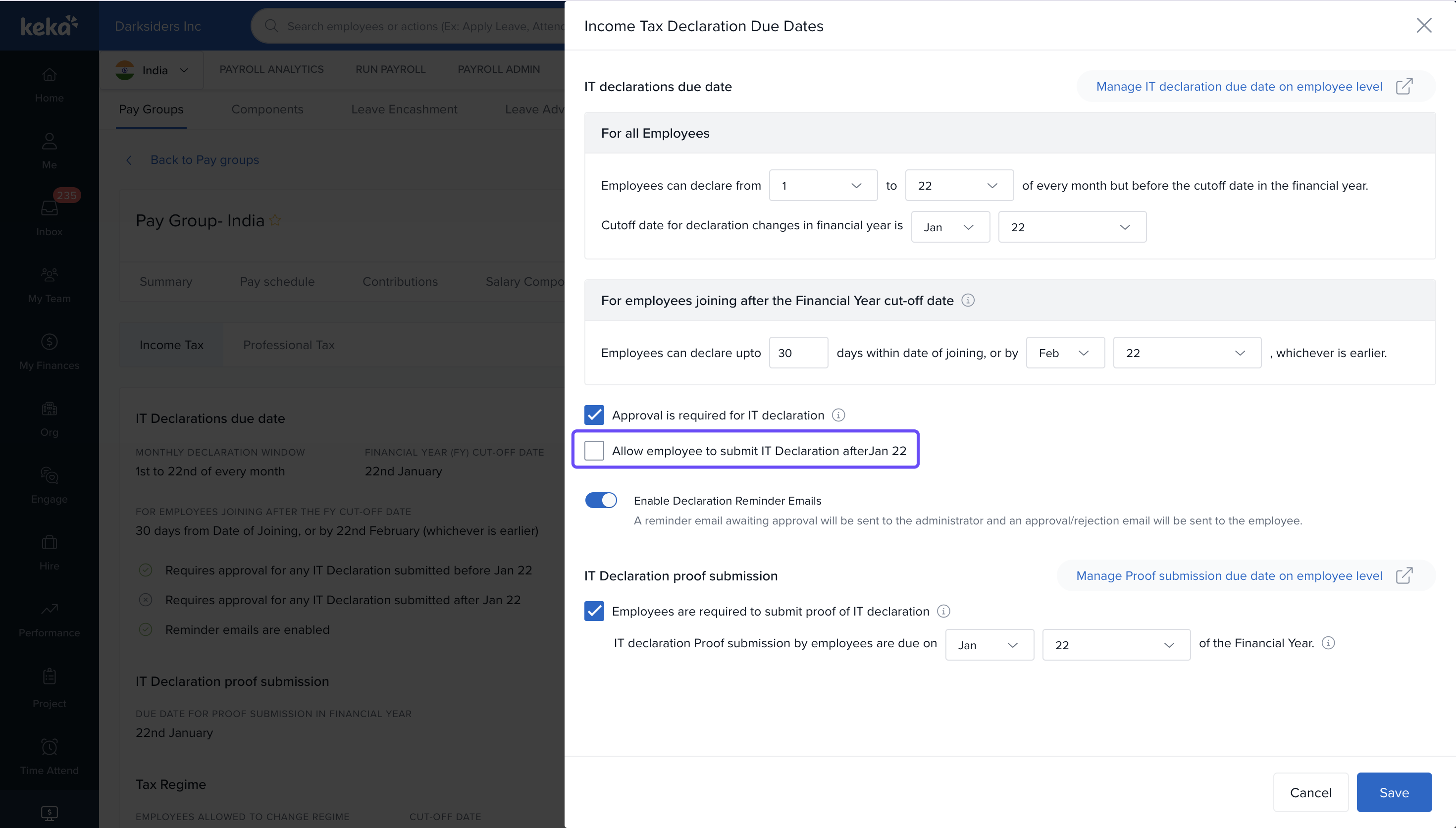Uncheck employees required to submit proof checkbox

click(x=594, y=611)
